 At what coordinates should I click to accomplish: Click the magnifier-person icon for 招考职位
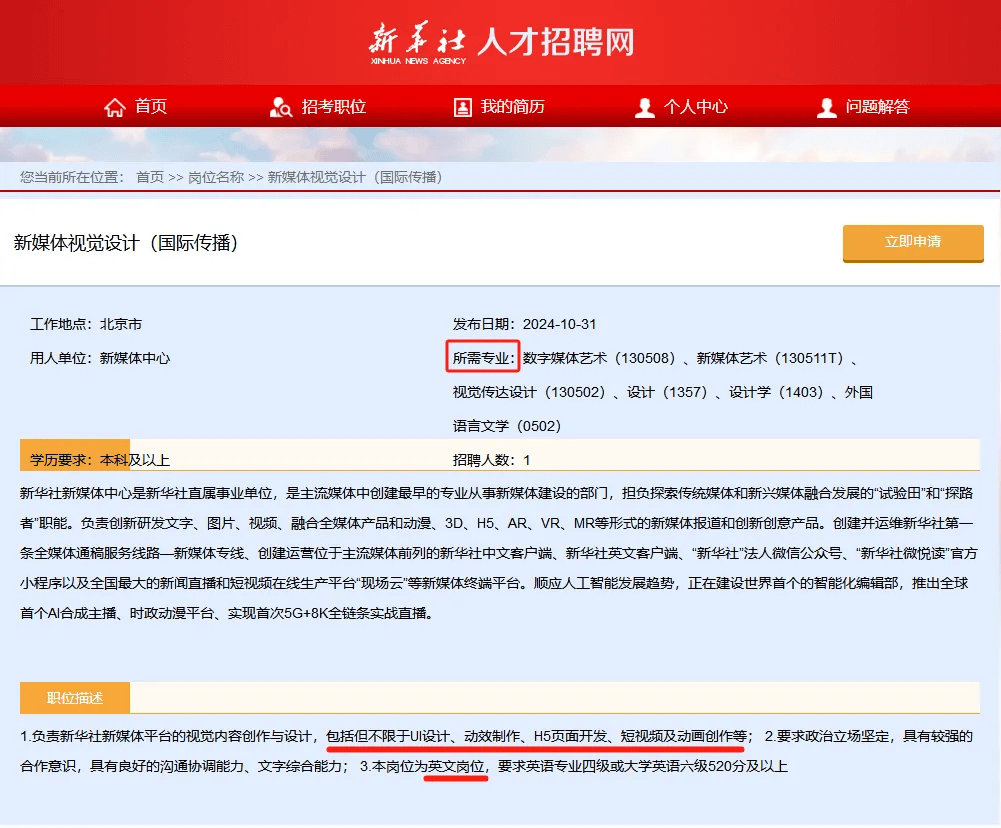pyautogui.click(x=281, y=107)
